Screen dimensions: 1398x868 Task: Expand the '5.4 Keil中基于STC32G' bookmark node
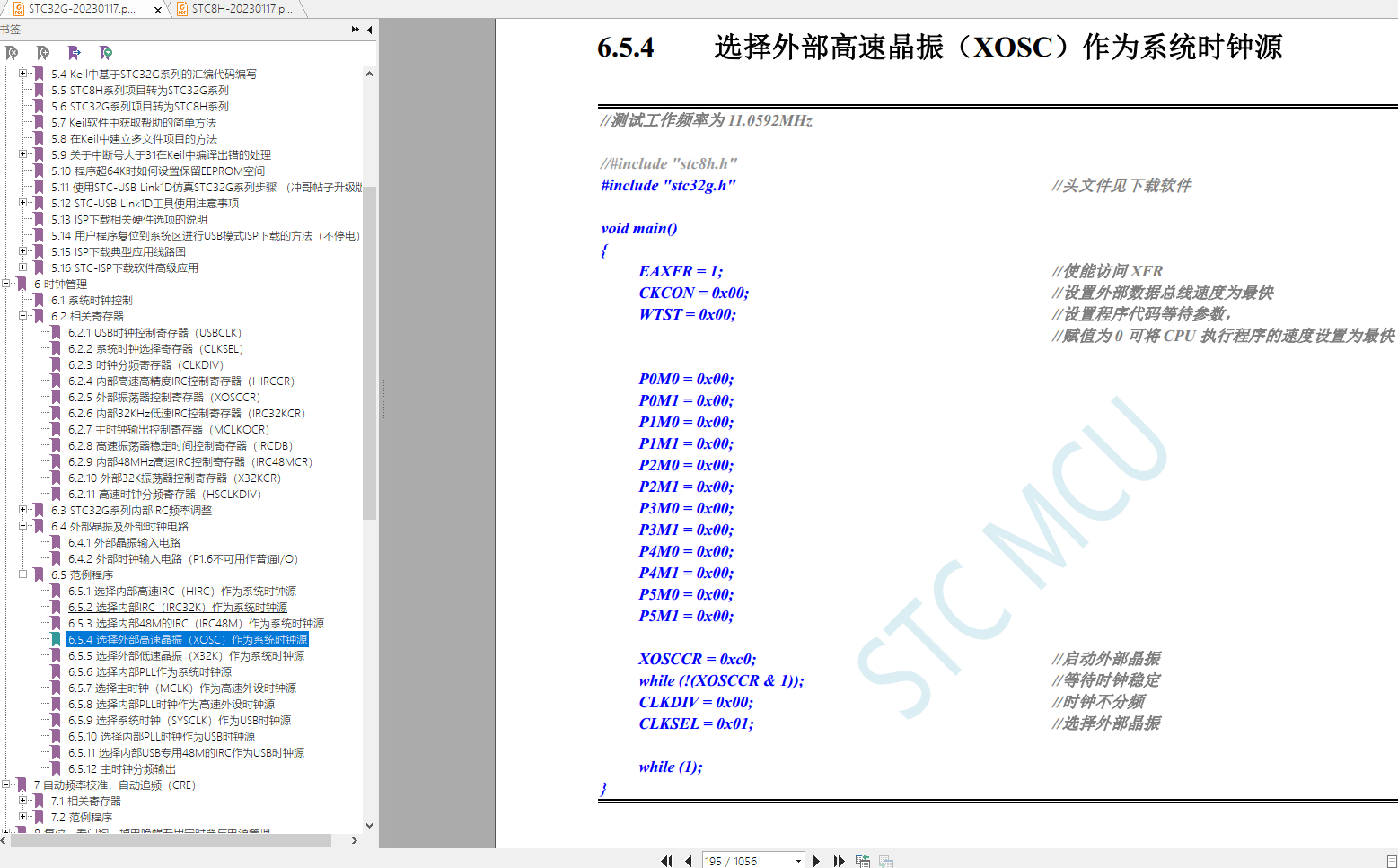pos(22,74)
